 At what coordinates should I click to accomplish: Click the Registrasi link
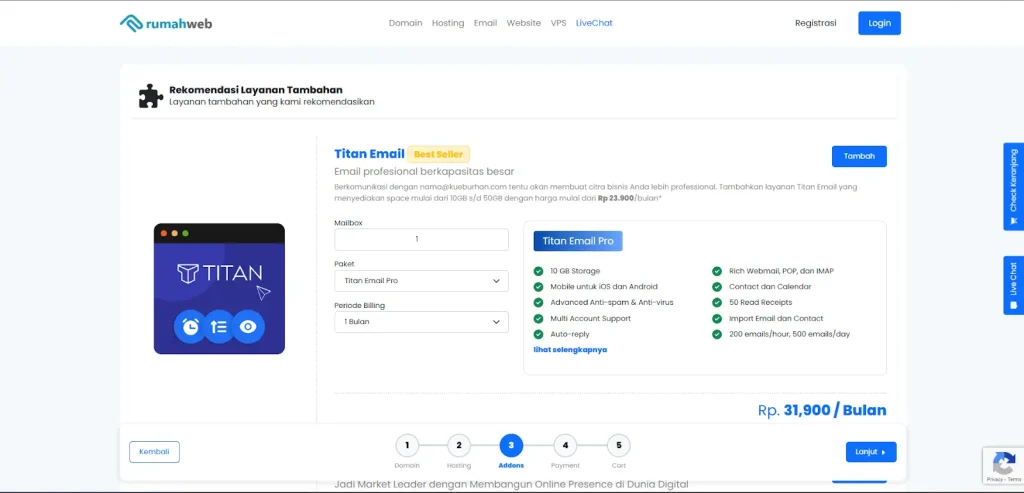[x=816, y=23]
